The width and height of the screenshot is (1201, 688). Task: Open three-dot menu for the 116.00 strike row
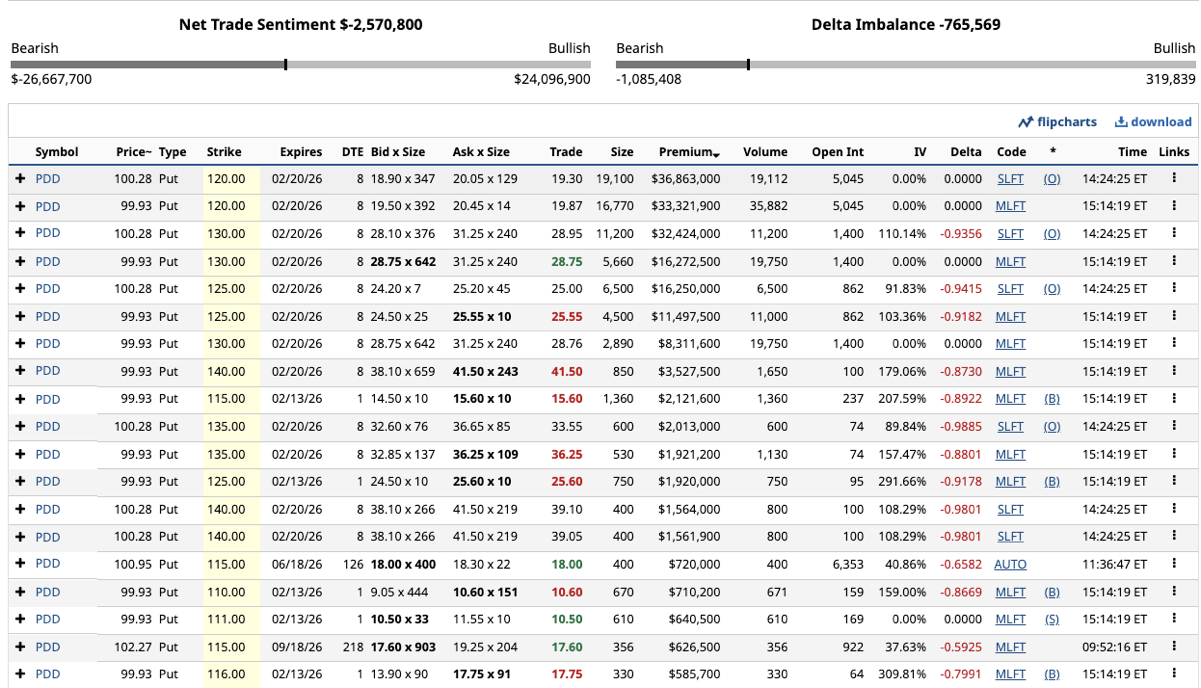point(1174,674)
